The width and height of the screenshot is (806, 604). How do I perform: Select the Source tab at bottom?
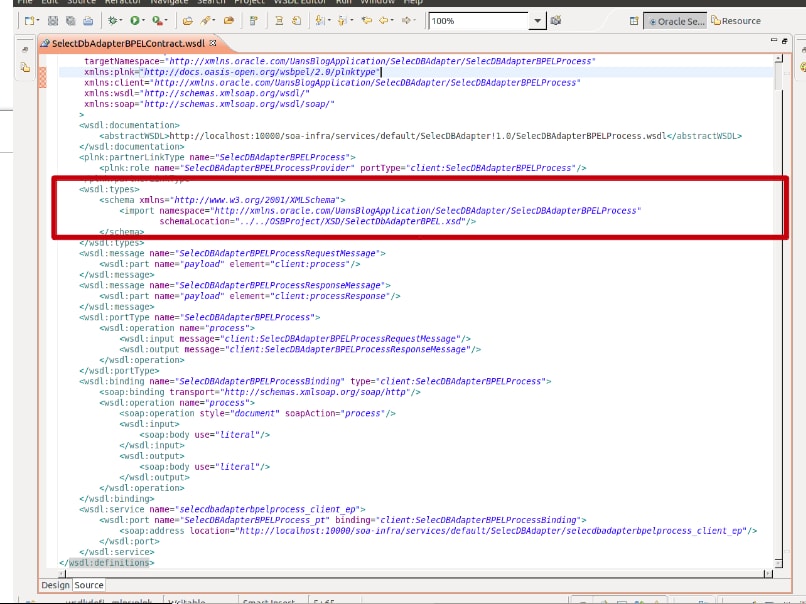[x=89, y=585]
